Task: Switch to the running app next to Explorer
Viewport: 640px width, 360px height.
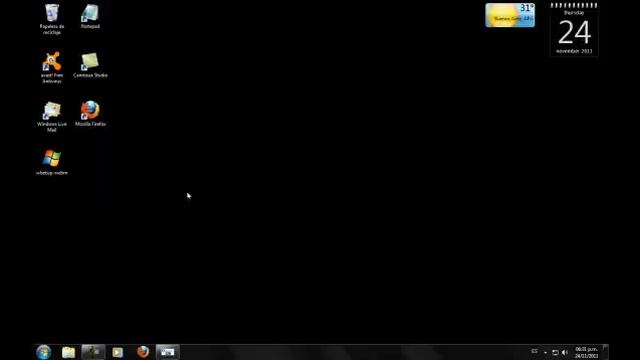Action: point(93,352)
